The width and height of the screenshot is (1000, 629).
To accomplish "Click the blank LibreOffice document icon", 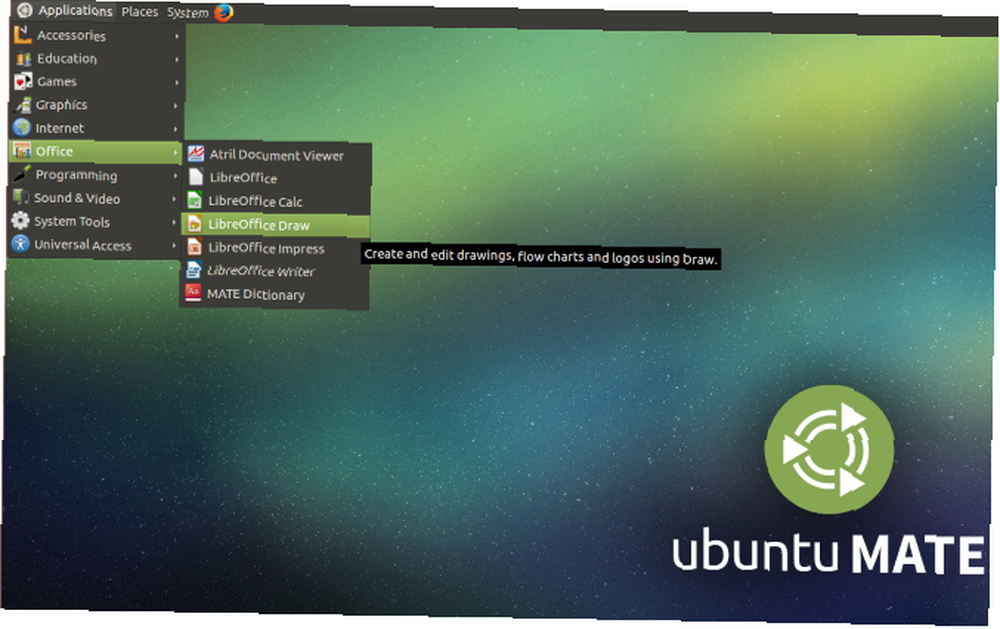I will (x=196, y=177).
